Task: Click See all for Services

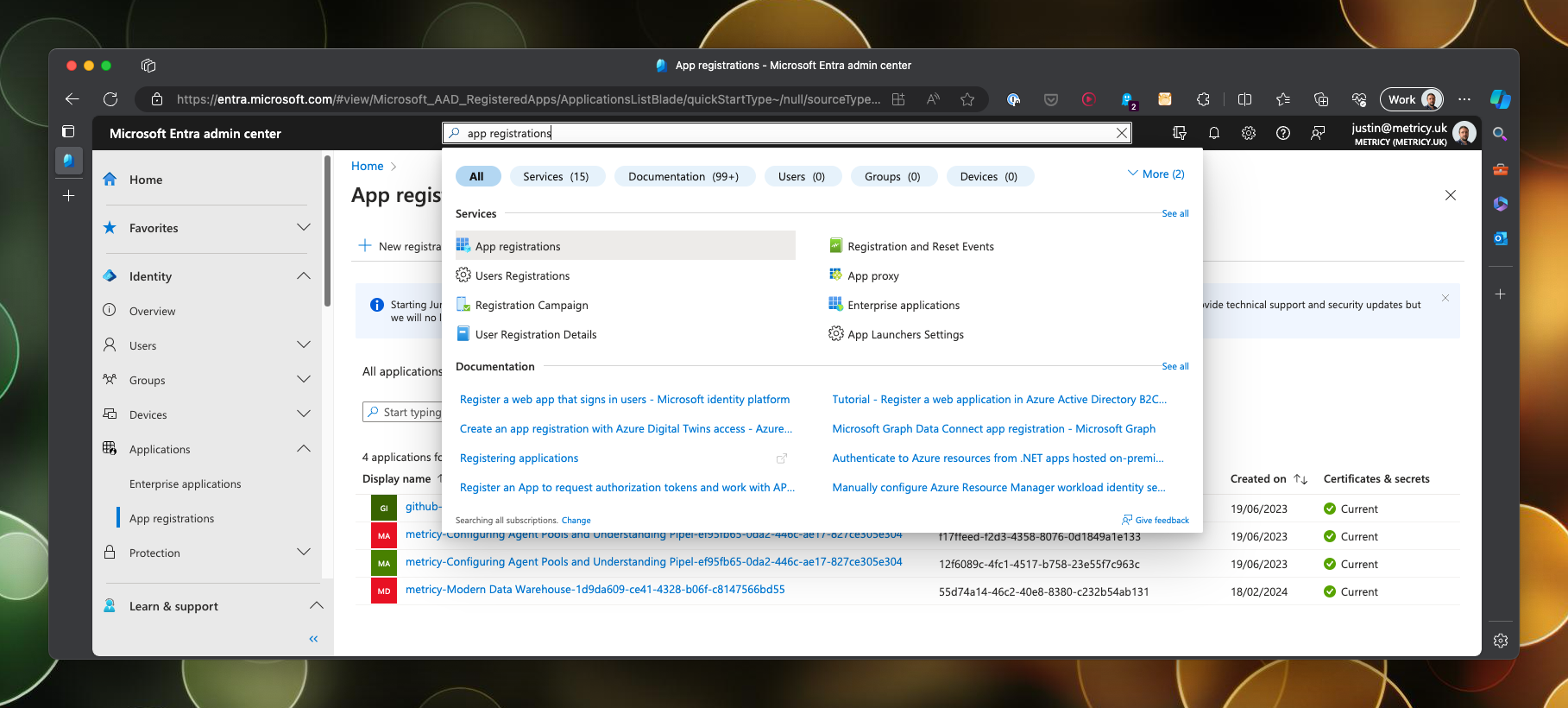Action: point(1175,213)
